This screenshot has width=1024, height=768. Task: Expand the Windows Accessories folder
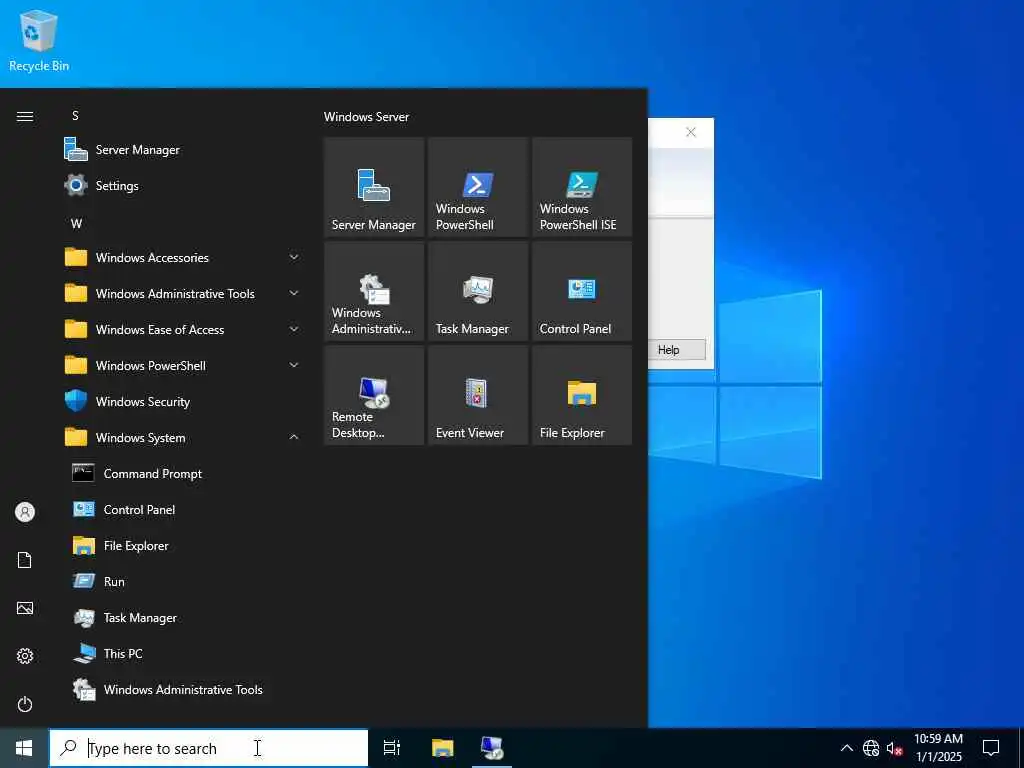183,257
